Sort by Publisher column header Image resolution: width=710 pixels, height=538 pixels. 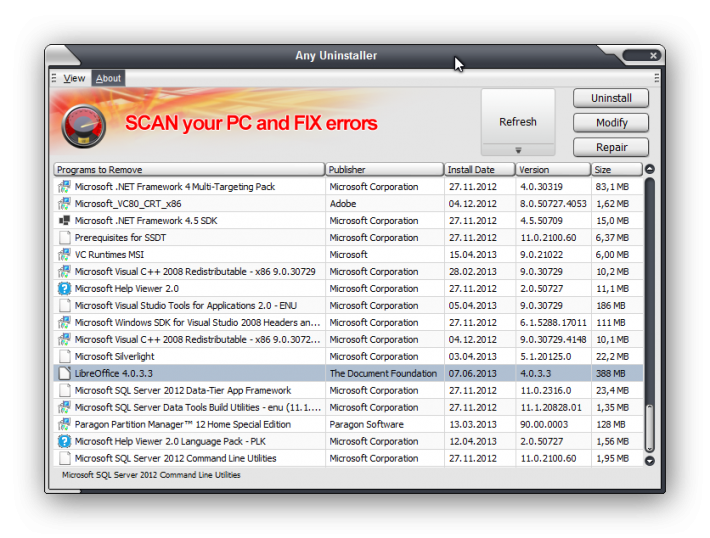point(384,169)
